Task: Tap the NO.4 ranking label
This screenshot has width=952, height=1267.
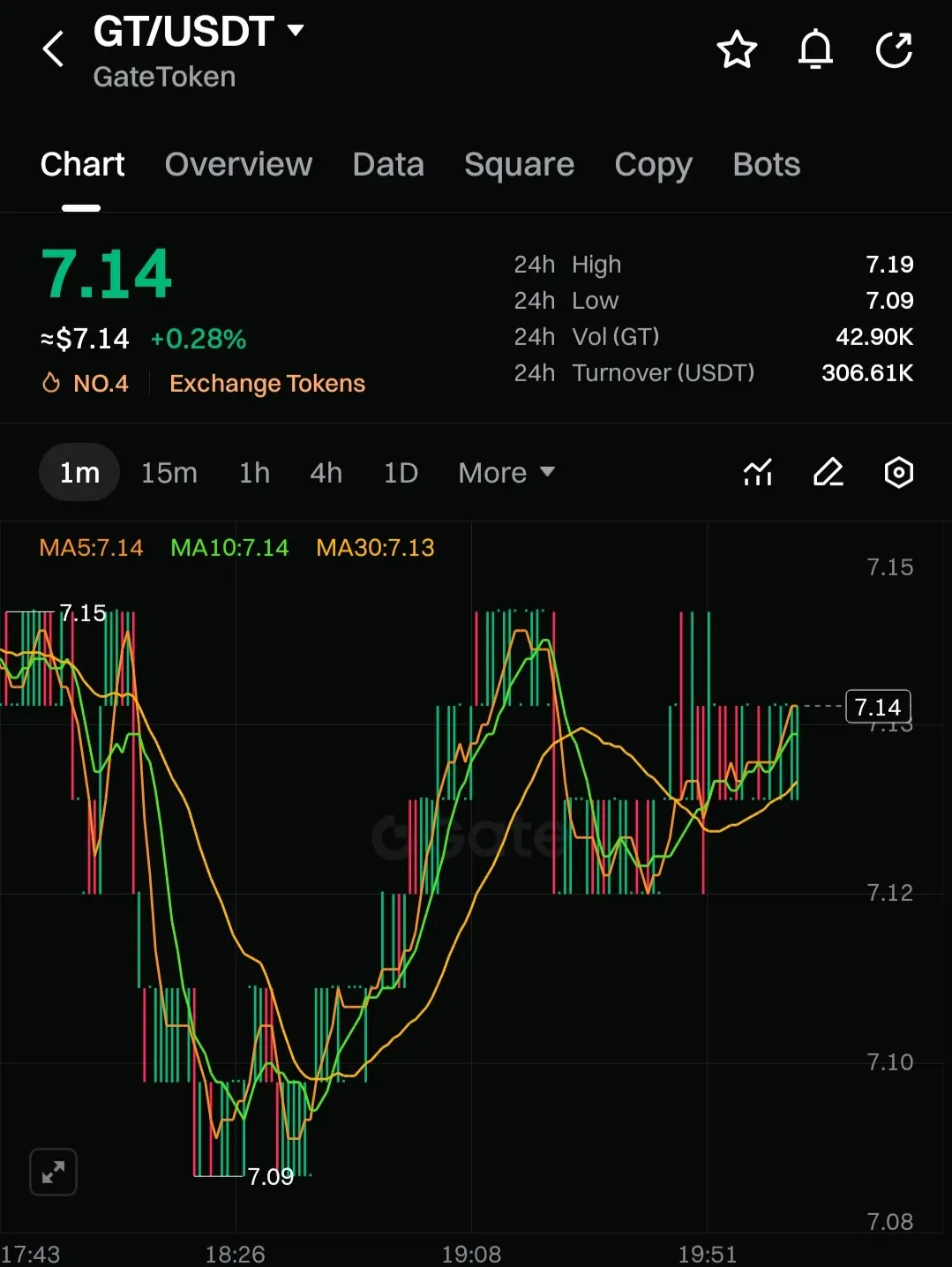Action: pos(101,383)
